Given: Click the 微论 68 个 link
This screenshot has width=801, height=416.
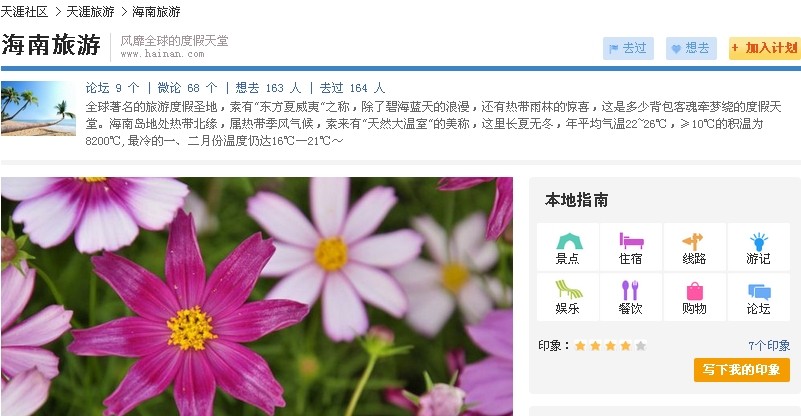Looking at the screenshot, I should pyautogui.click(x=187, y=88).
